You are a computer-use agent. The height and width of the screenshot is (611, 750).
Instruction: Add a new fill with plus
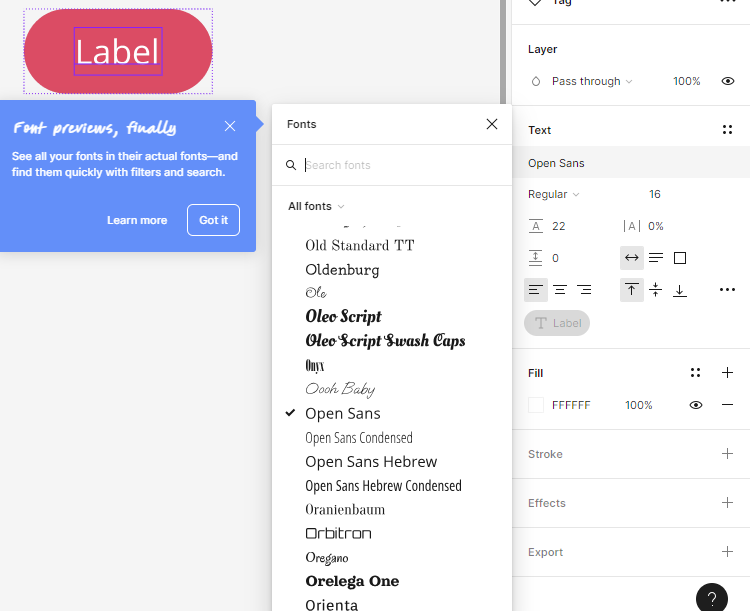(x=727, y=372)
